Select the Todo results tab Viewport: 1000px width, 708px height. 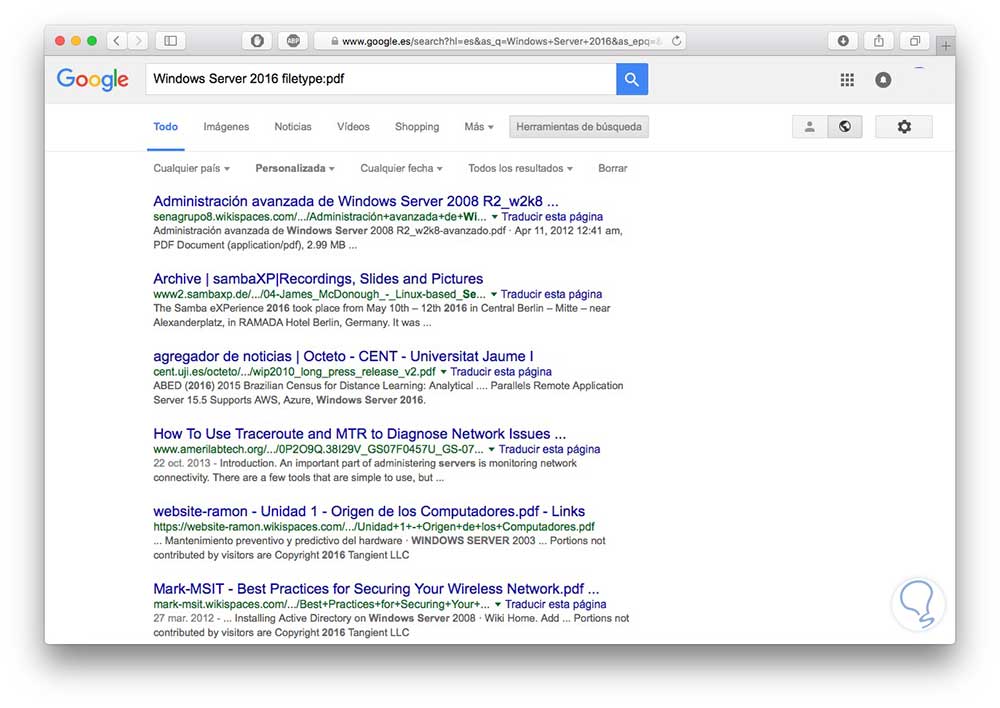166,127
